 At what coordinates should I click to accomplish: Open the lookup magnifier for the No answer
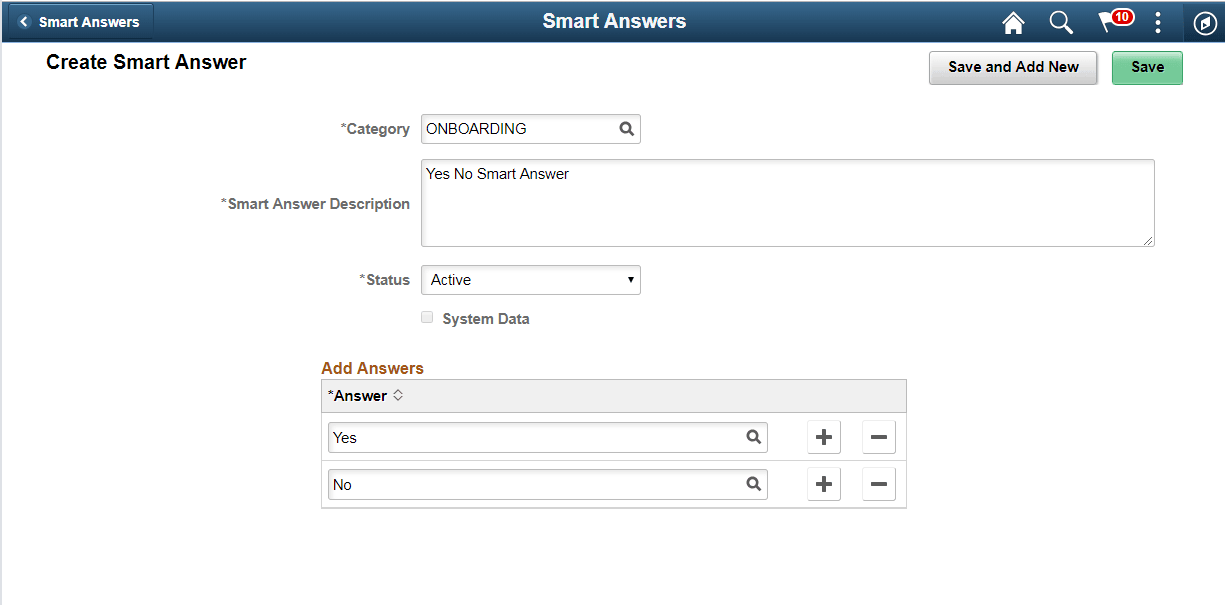click(x=753, y=484)
